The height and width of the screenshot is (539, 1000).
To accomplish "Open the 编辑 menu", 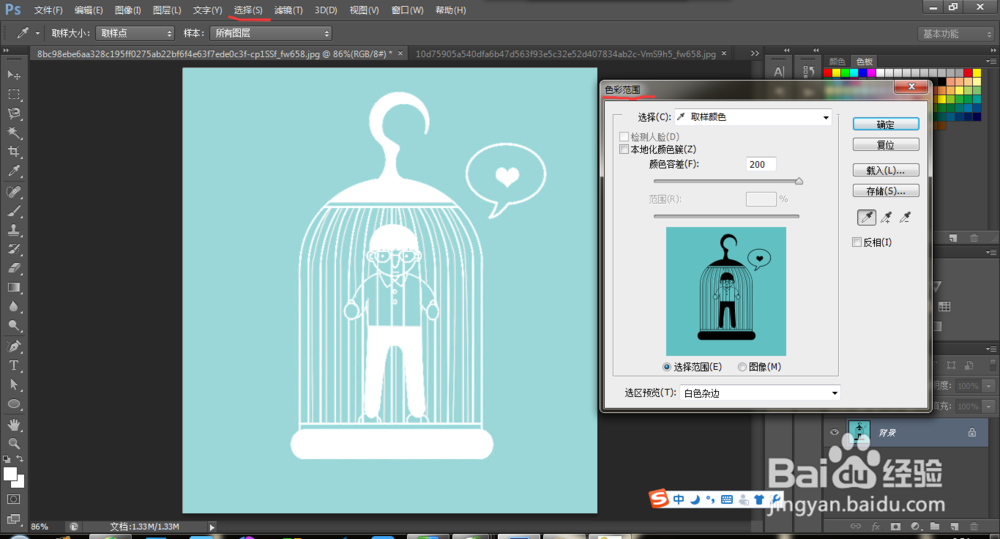I will click(x=89, y=10).
